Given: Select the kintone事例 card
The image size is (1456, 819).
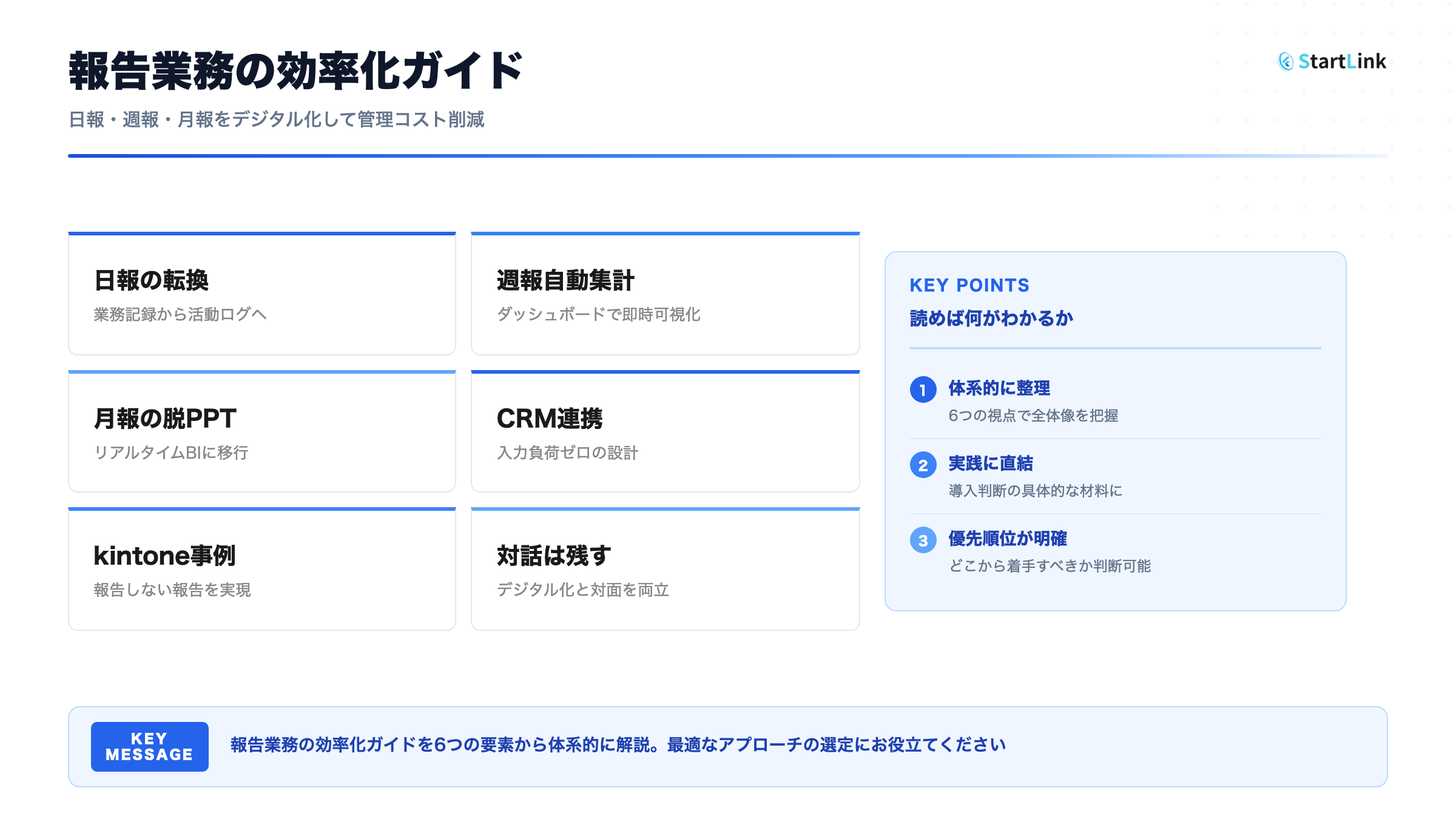Looking at the screenshot, I should tap(261, 570).
